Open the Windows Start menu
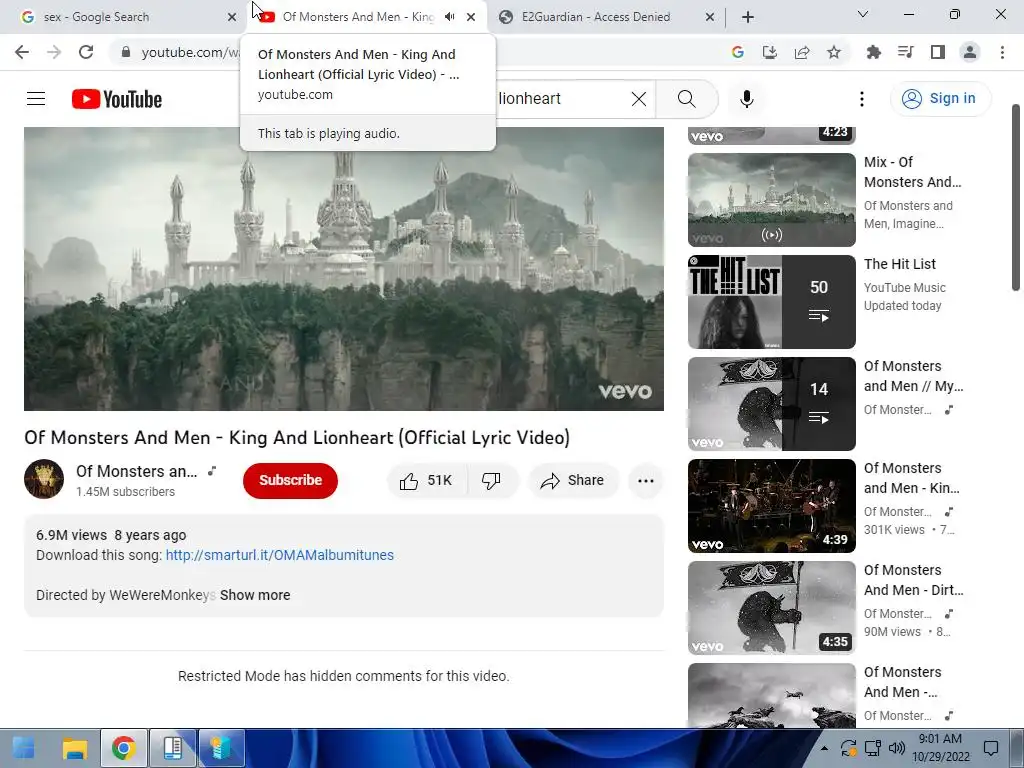The image size is (1024, 768). (x=24, y=748)
